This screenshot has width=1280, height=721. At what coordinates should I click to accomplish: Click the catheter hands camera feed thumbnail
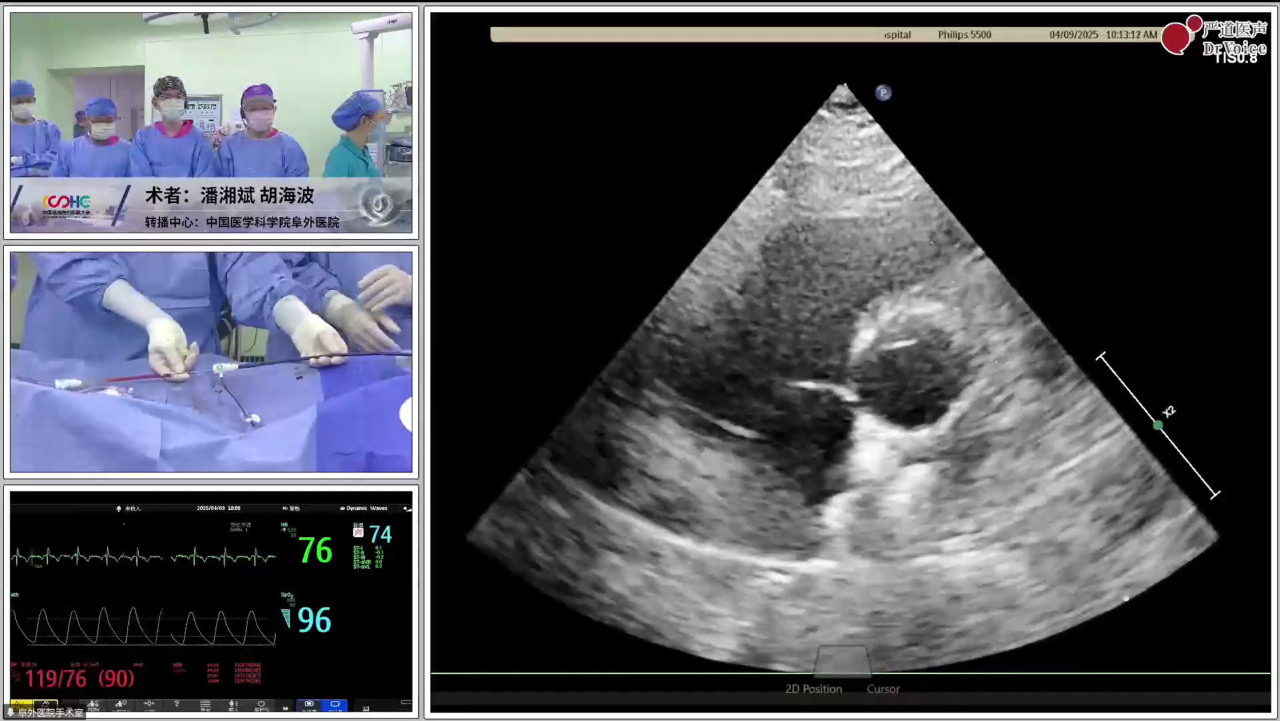tap(211, 361)
